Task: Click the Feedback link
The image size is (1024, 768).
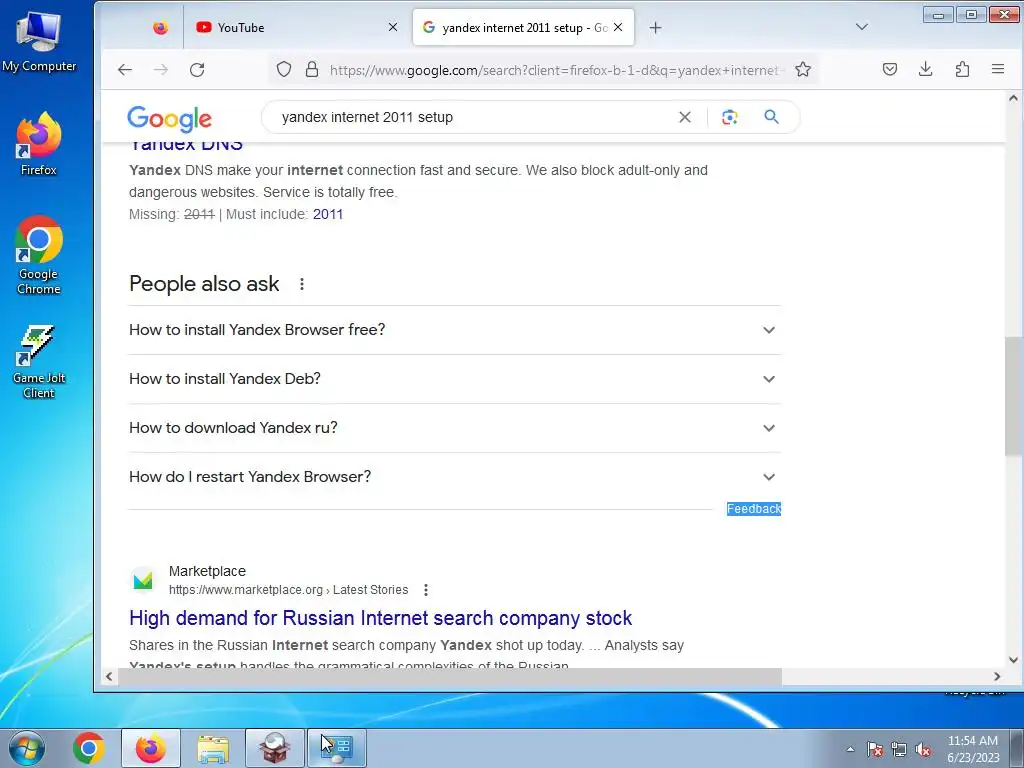Action: pyautogui.click(x=754, y=509)
